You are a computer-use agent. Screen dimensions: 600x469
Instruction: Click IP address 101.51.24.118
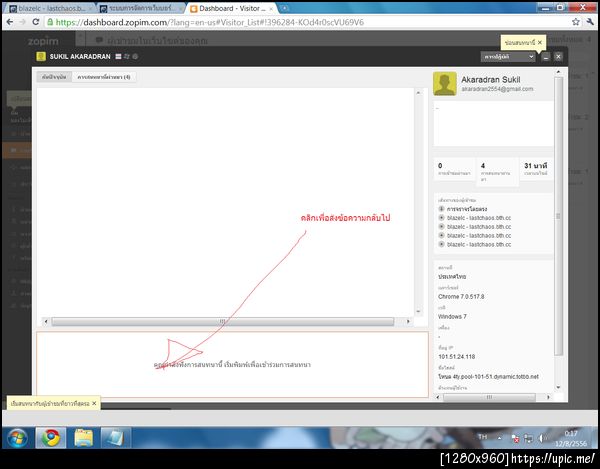(457, 357)
